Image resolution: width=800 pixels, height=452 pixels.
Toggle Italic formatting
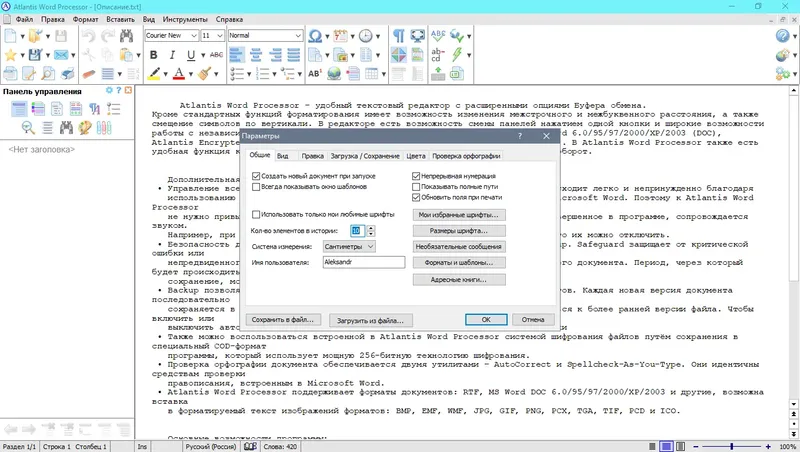tap(172, 55)
